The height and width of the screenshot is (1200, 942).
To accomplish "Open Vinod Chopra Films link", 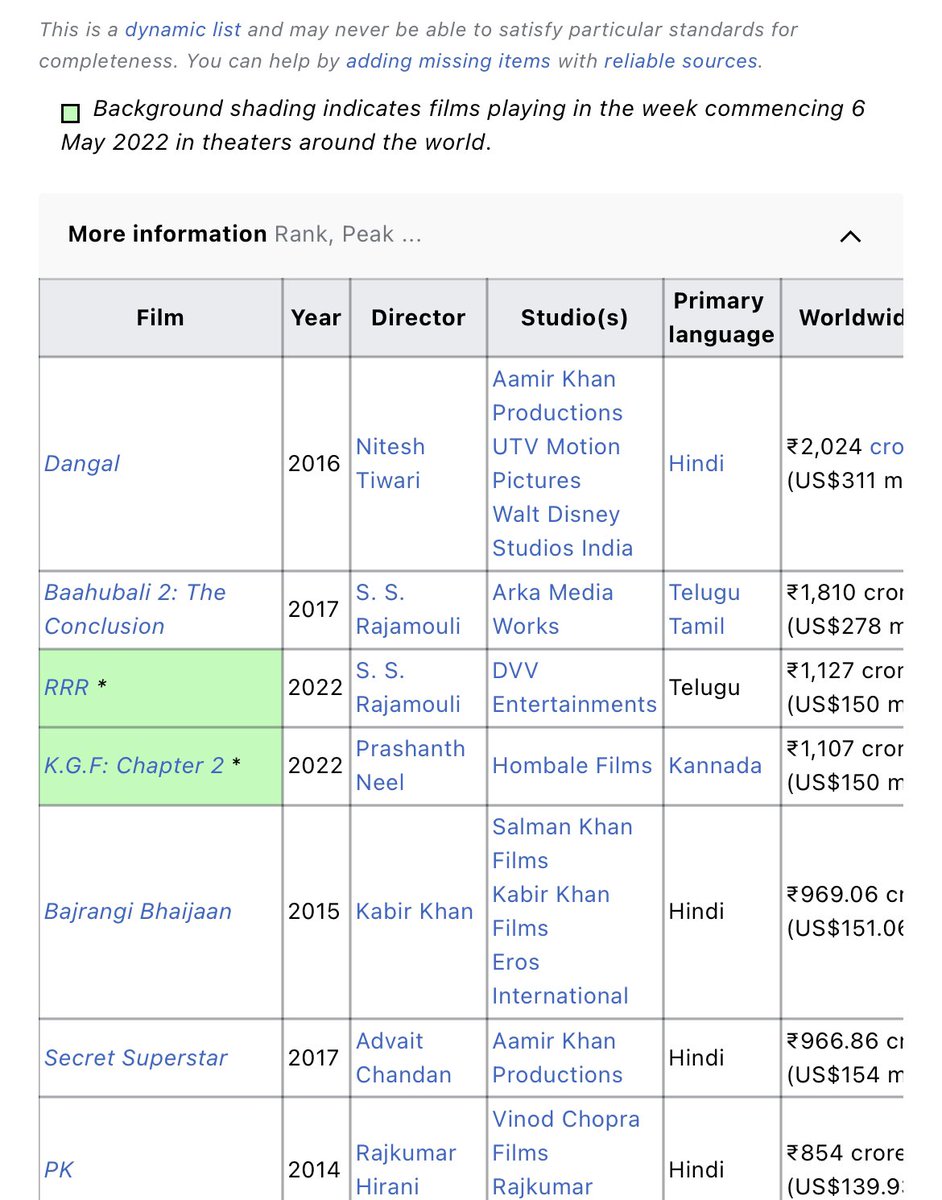I will click(566, 1136).
